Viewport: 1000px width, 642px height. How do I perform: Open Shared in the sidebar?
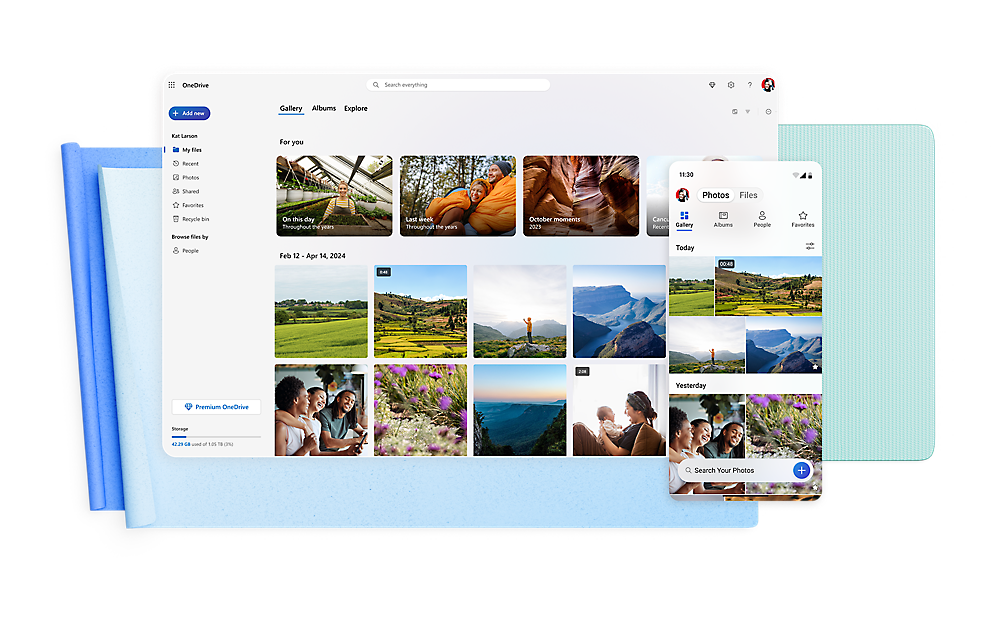coord(186,191)
